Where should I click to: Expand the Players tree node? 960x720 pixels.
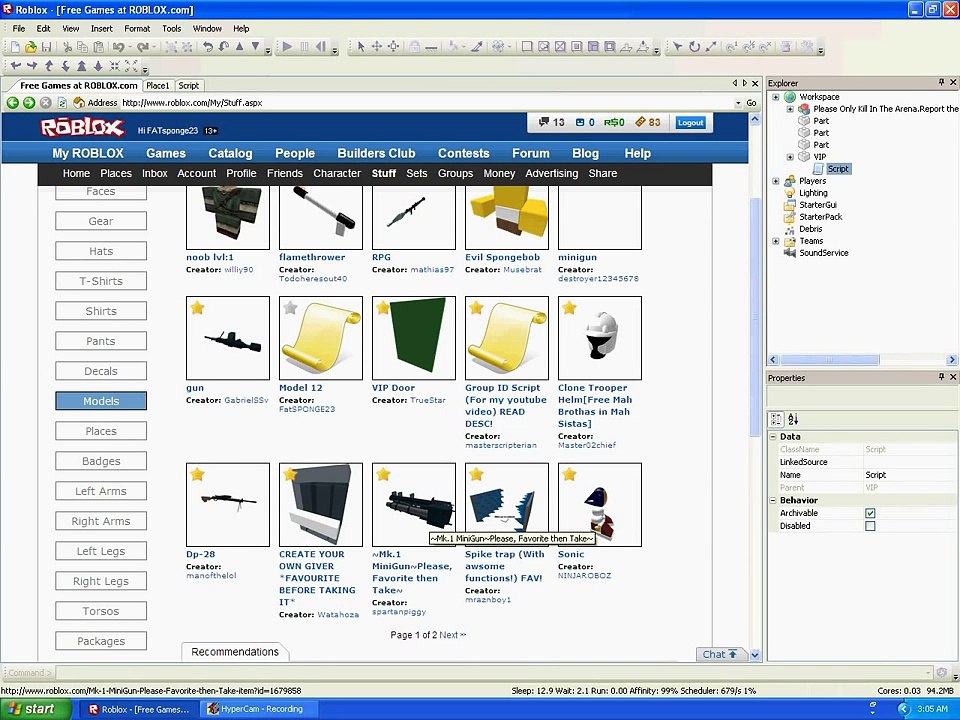(776, 181)
